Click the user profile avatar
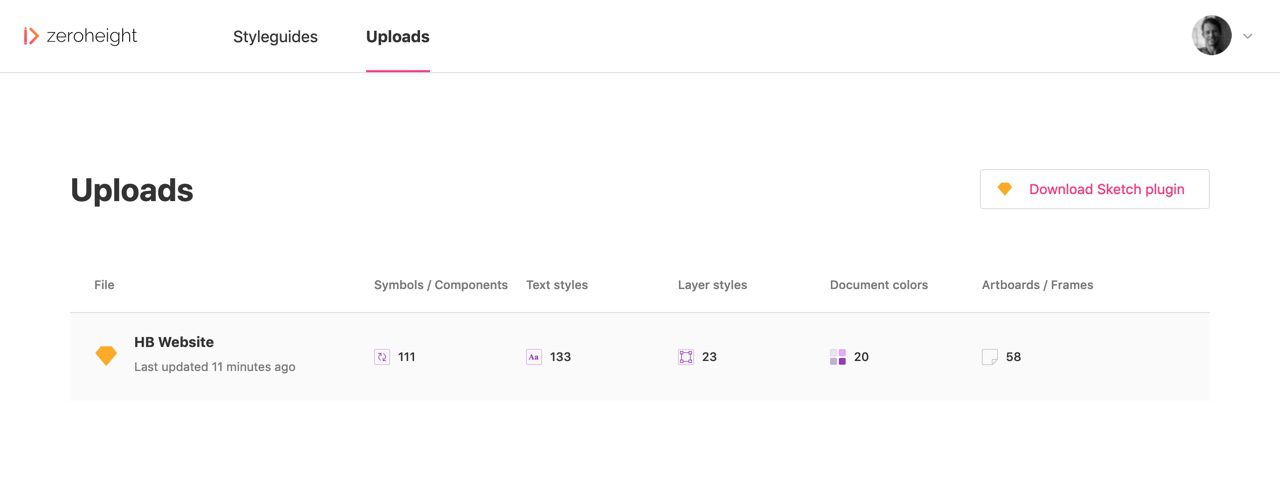The height and width of the screenshot is (500, 1280). [x=1211, y=36]
